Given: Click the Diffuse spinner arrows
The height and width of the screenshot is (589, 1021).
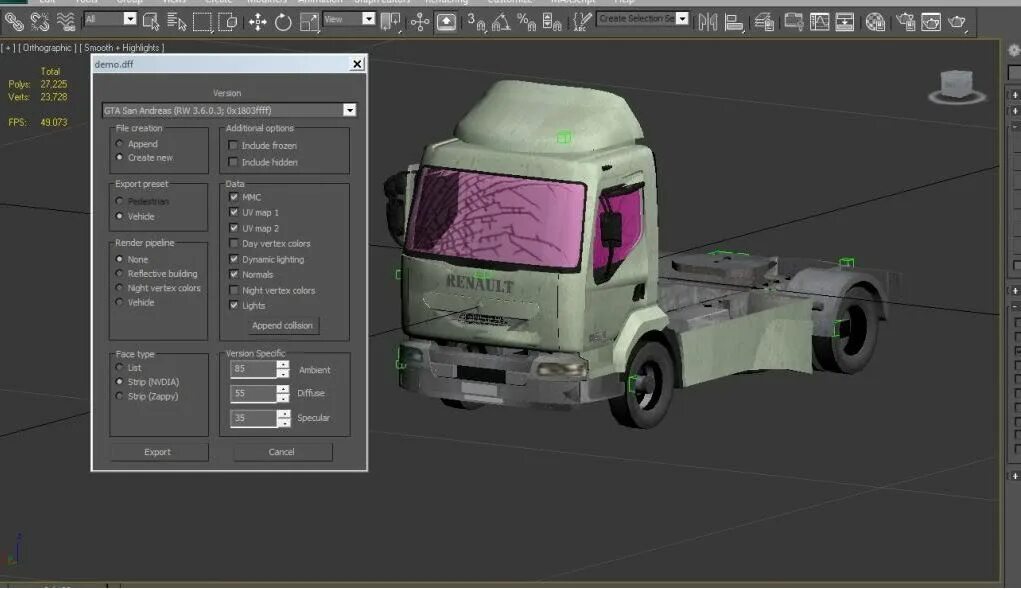Looking at the screenshot, I should pos(283,393).
